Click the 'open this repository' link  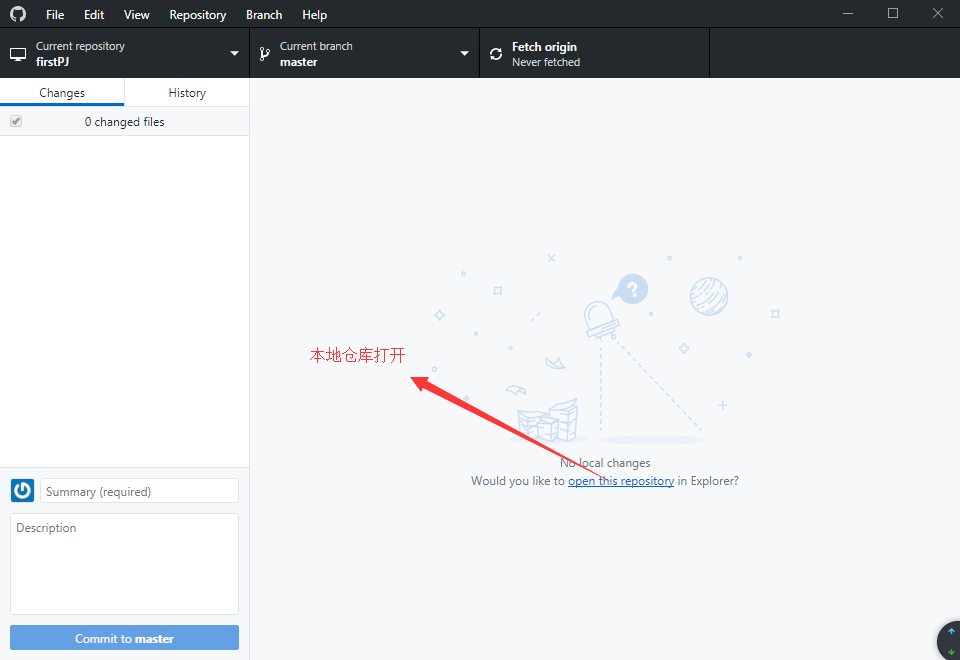[x=621, y=481]
